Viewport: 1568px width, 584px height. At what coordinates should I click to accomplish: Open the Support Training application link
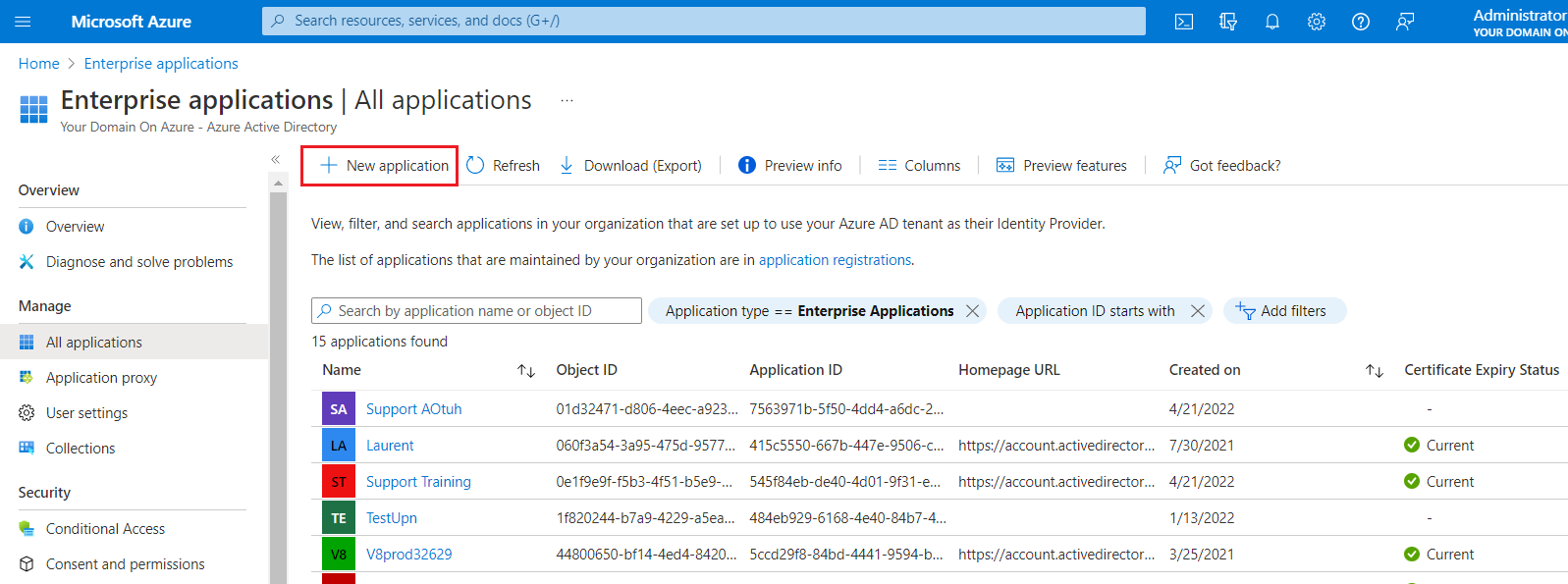tap(418, 482)
